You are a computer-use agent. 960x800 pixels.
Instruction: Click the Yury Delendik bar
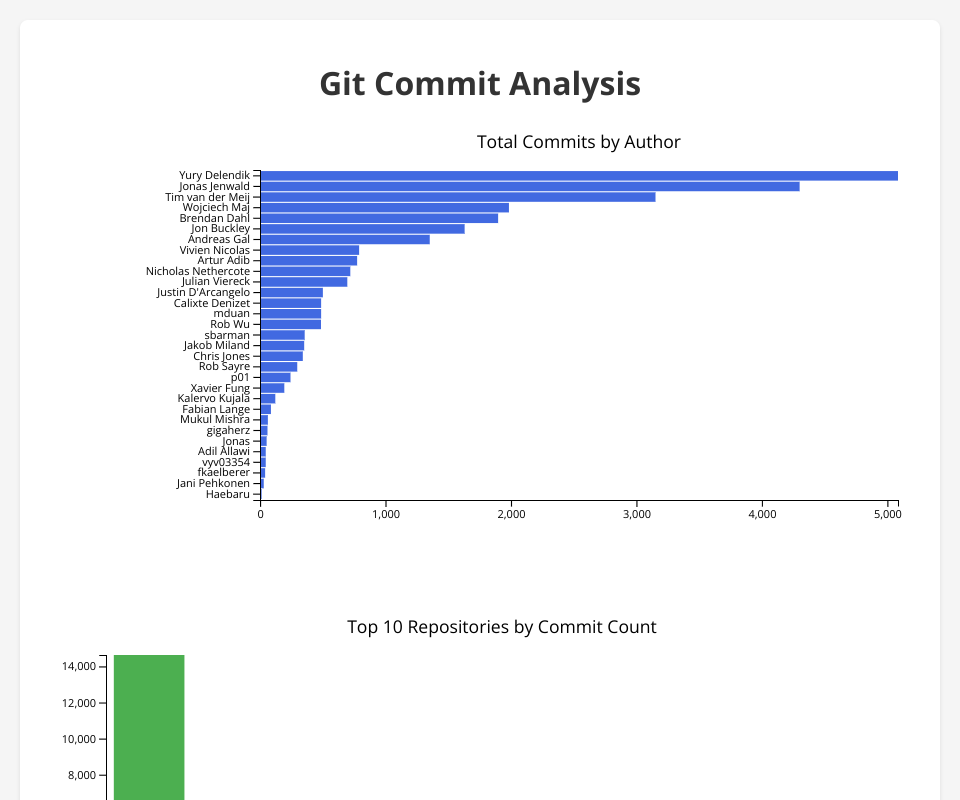coord(578,176)
